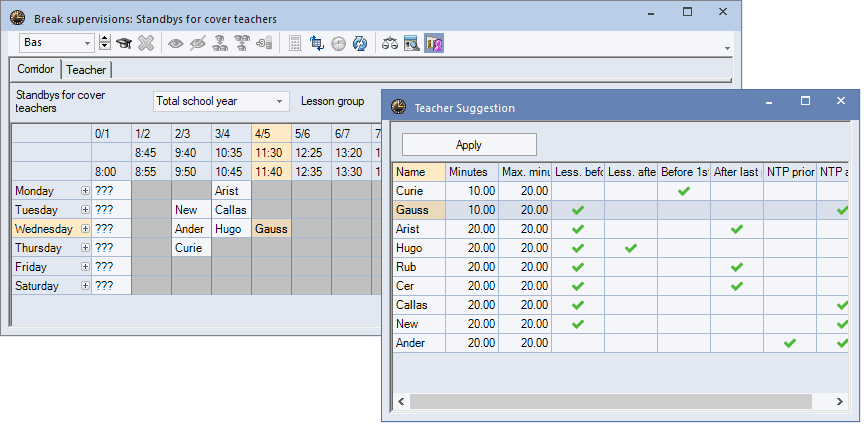Image resolution: width=864 pixels, height=428 pixels.
Task: Select Hugo cell on Wednesday
Action: [231, 229]
